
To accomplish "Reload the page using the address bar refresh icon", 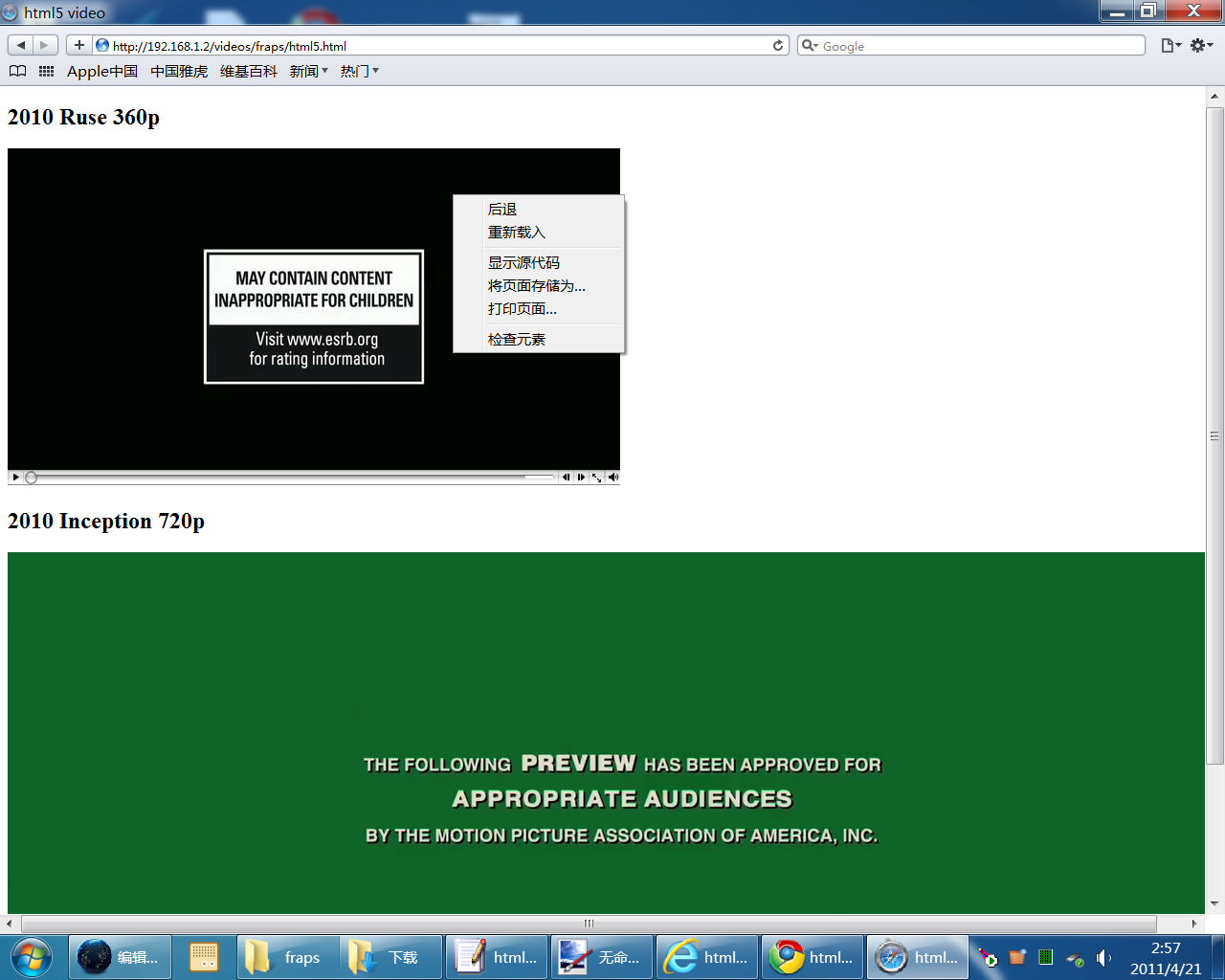I will click(778, 45).
